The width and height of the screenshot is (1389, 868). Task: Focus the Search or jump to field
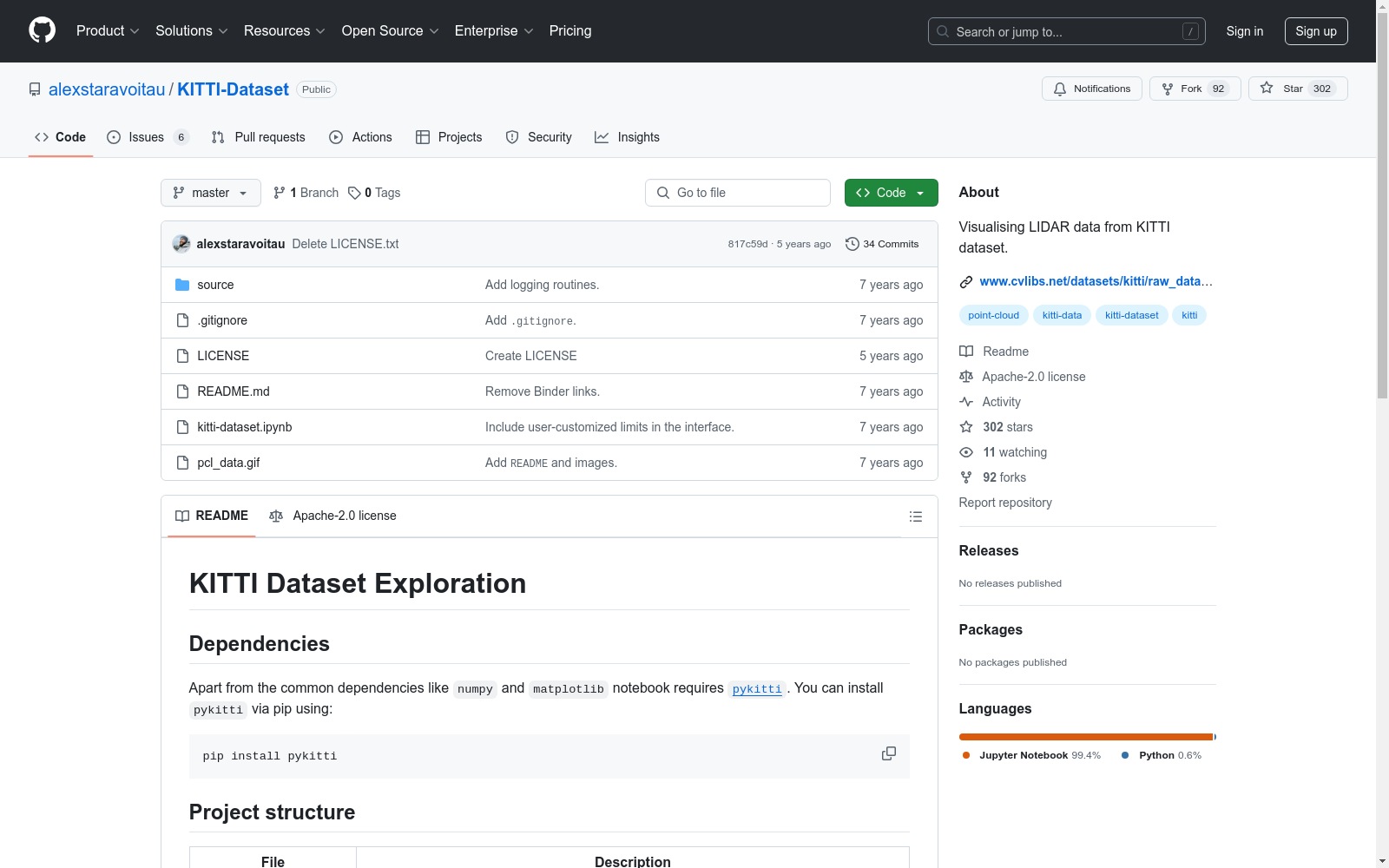point(1067,31)
